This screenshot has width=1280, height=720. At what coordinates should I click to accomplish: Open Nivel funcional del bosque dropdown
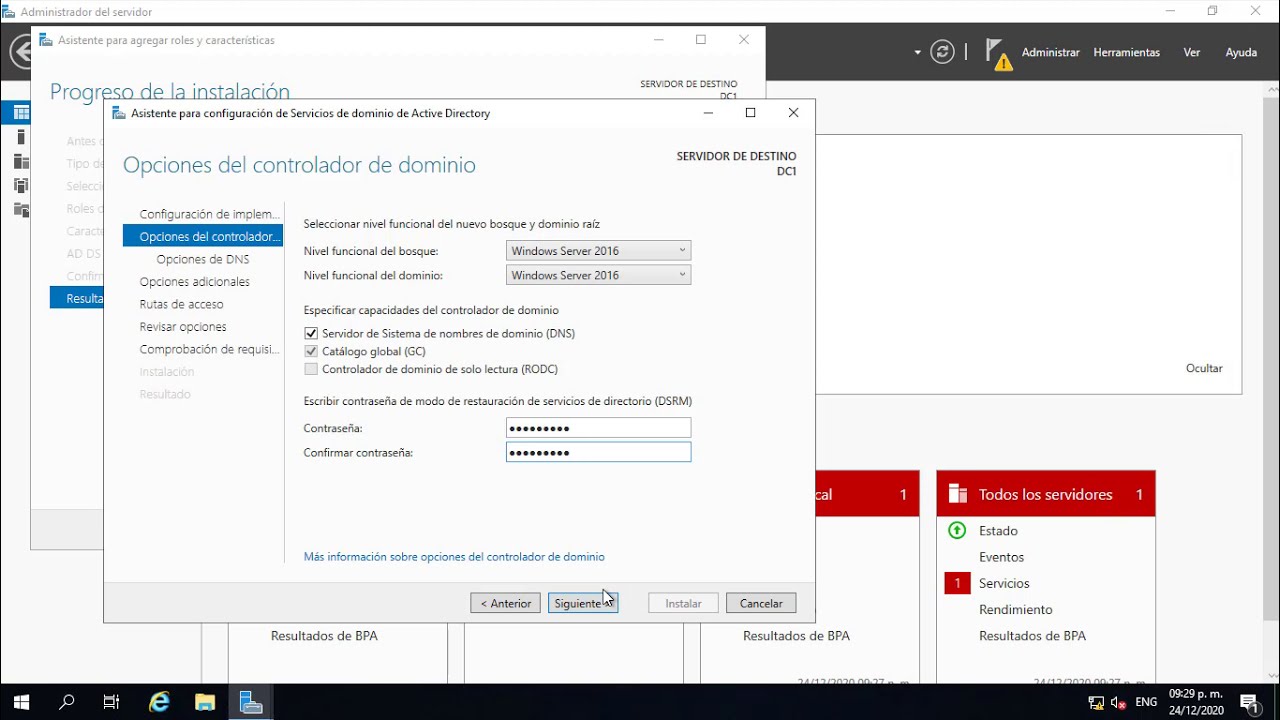(598, 251)
